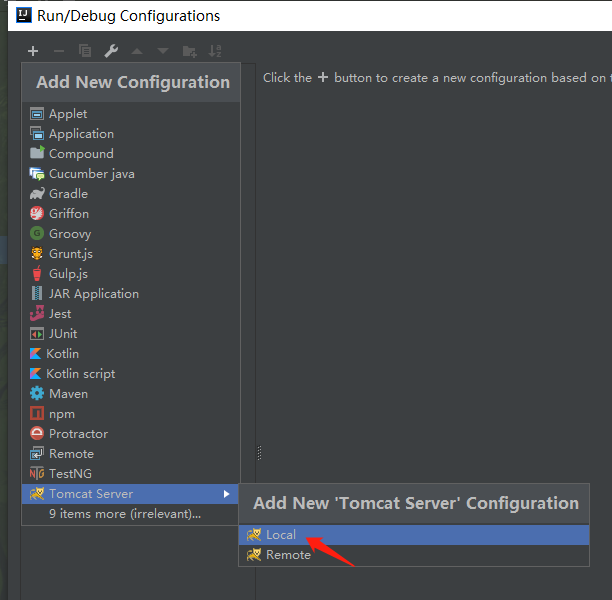Click the Applet icon in list
The width and height of the screenshot is (612, 600).
click(37, 114)
